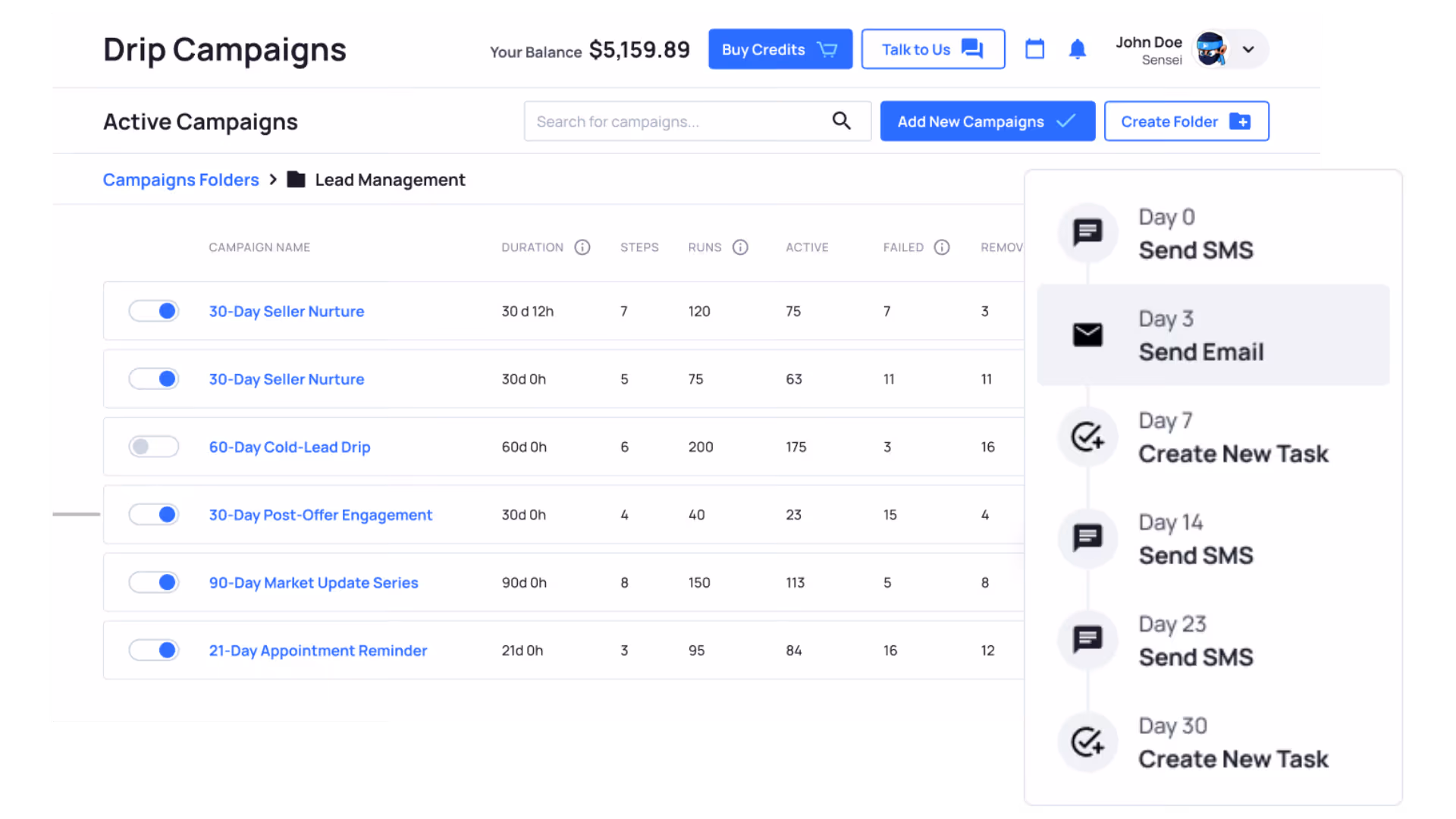Click the Runs column info icon
Viewport: 1456px width, 819px height.
point(740,247)
